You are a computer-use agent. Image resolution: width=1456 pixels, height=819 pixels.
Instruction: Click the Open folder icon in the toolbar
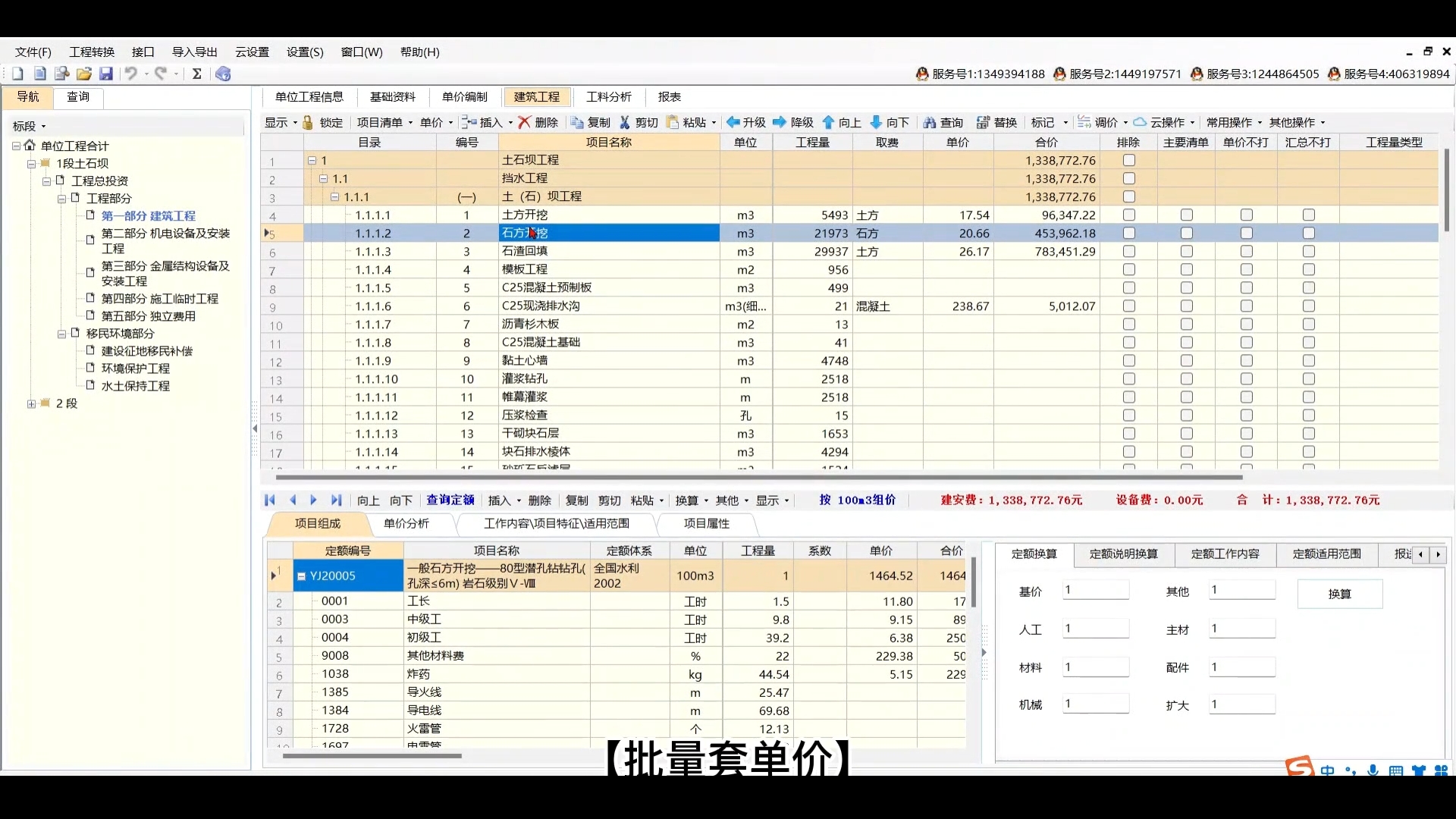(x=83, y=74)
